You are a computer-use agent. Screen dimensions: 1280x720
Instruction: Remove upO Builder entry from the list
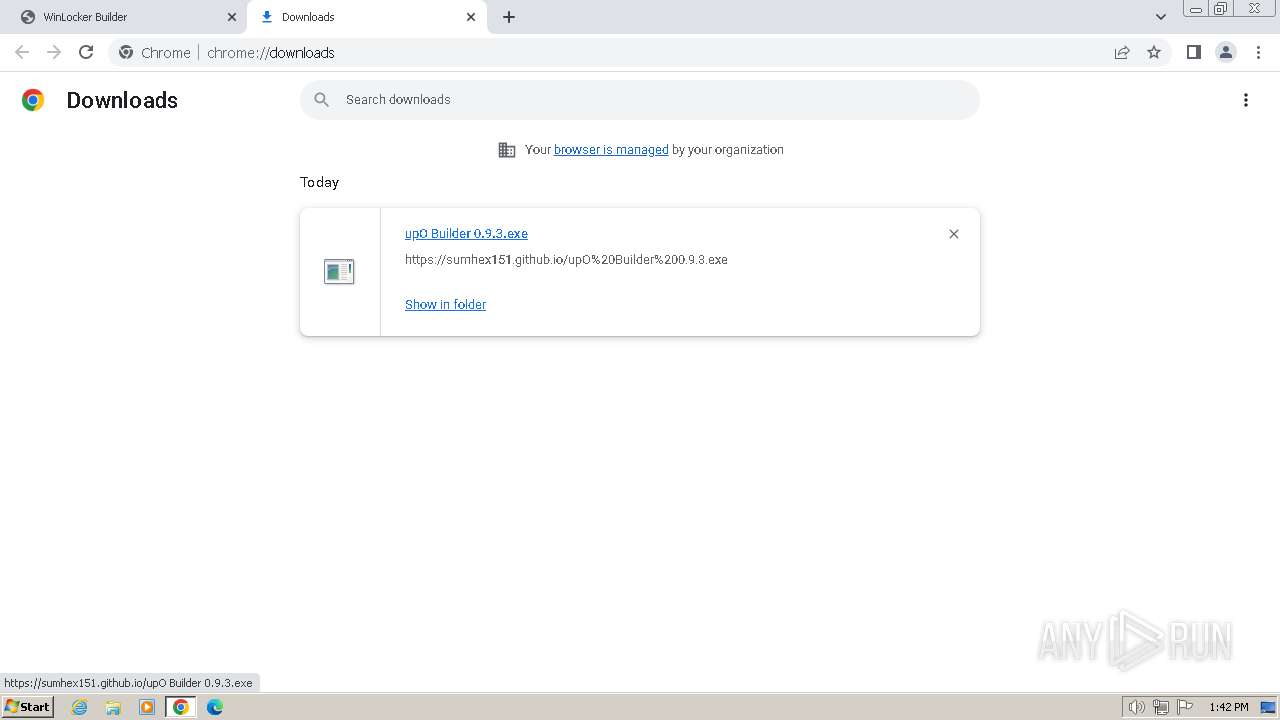coord(954,234)
